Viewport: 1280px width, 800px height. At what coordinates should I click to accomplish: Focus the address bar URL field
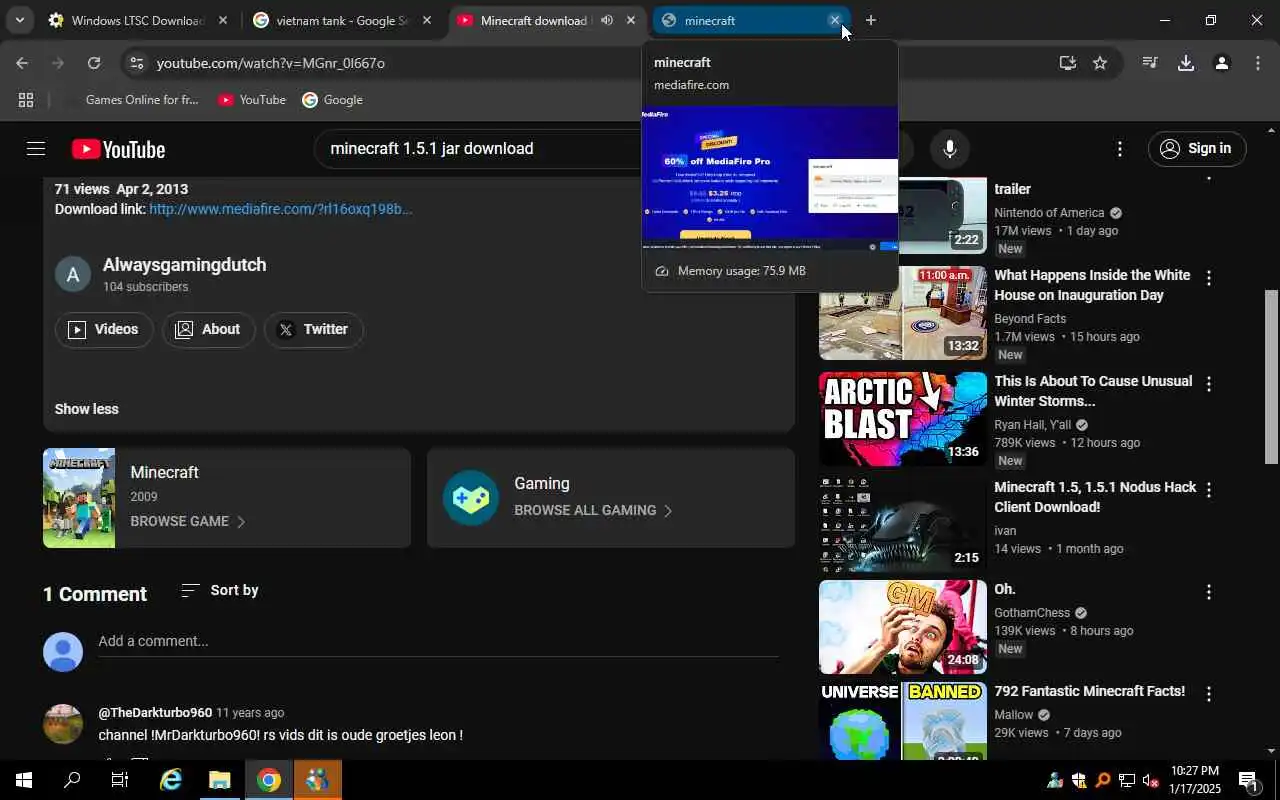coord(600,63)
